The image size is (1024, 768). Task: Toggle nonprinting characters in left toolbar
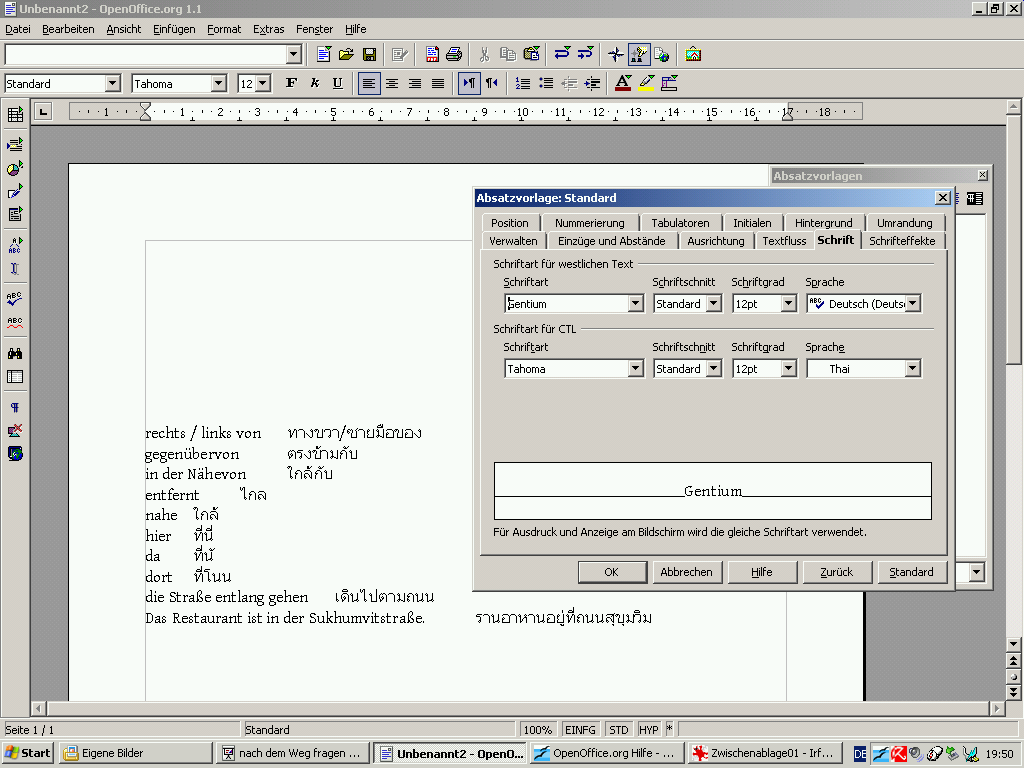tap(15, 408)
